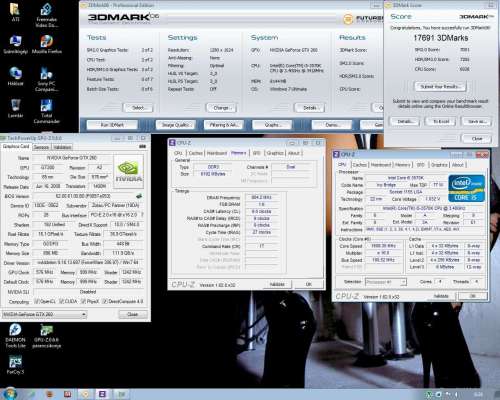Click Details button under System
Screen dimensions: 500x400
click(x=309, y=108)
